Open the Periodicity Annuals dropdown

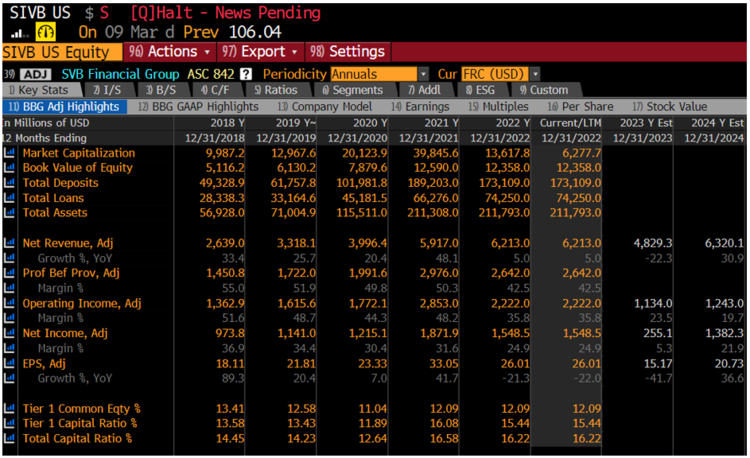tap(378, 74)
